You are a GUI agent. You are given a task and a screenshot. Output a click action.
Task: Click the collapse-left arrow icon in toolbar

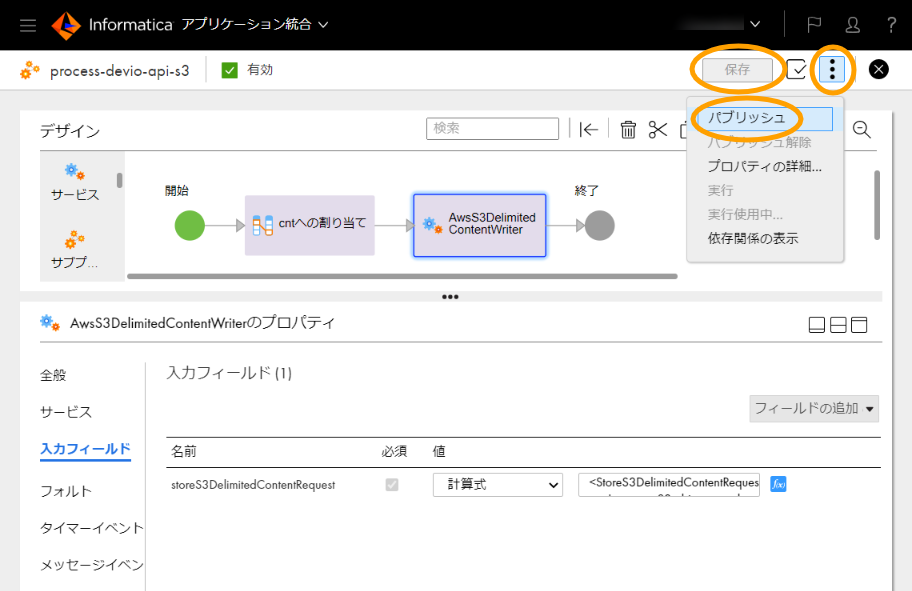(589, 128)
